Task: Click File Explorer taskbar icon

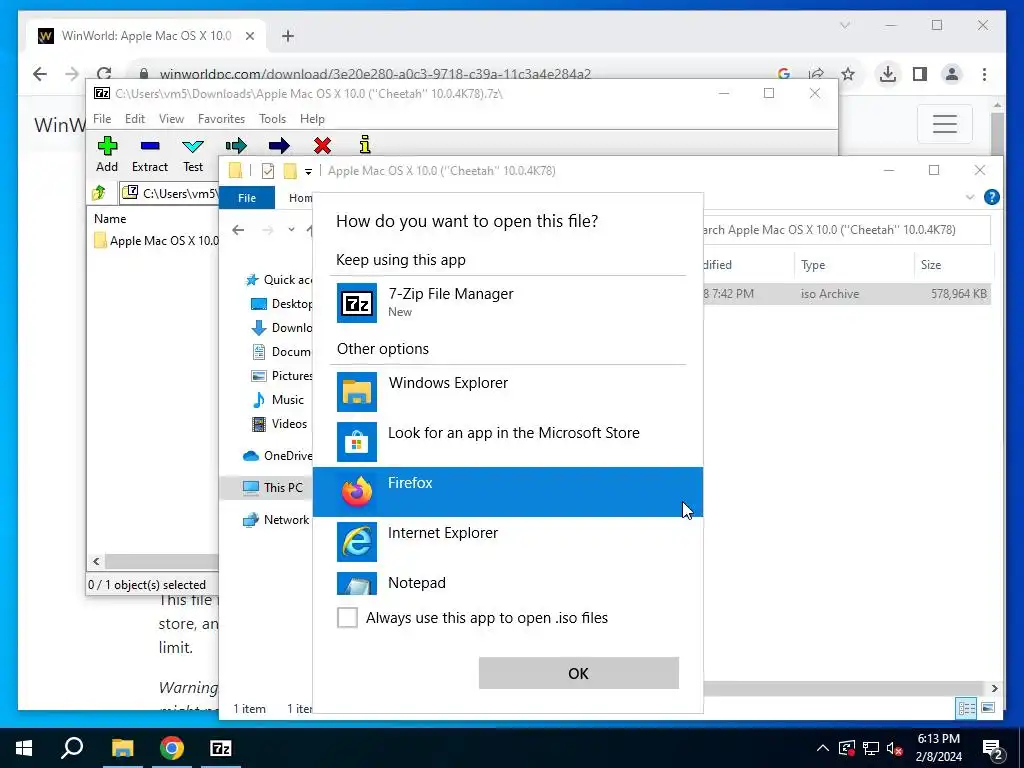Action: [x=122, y=748]
